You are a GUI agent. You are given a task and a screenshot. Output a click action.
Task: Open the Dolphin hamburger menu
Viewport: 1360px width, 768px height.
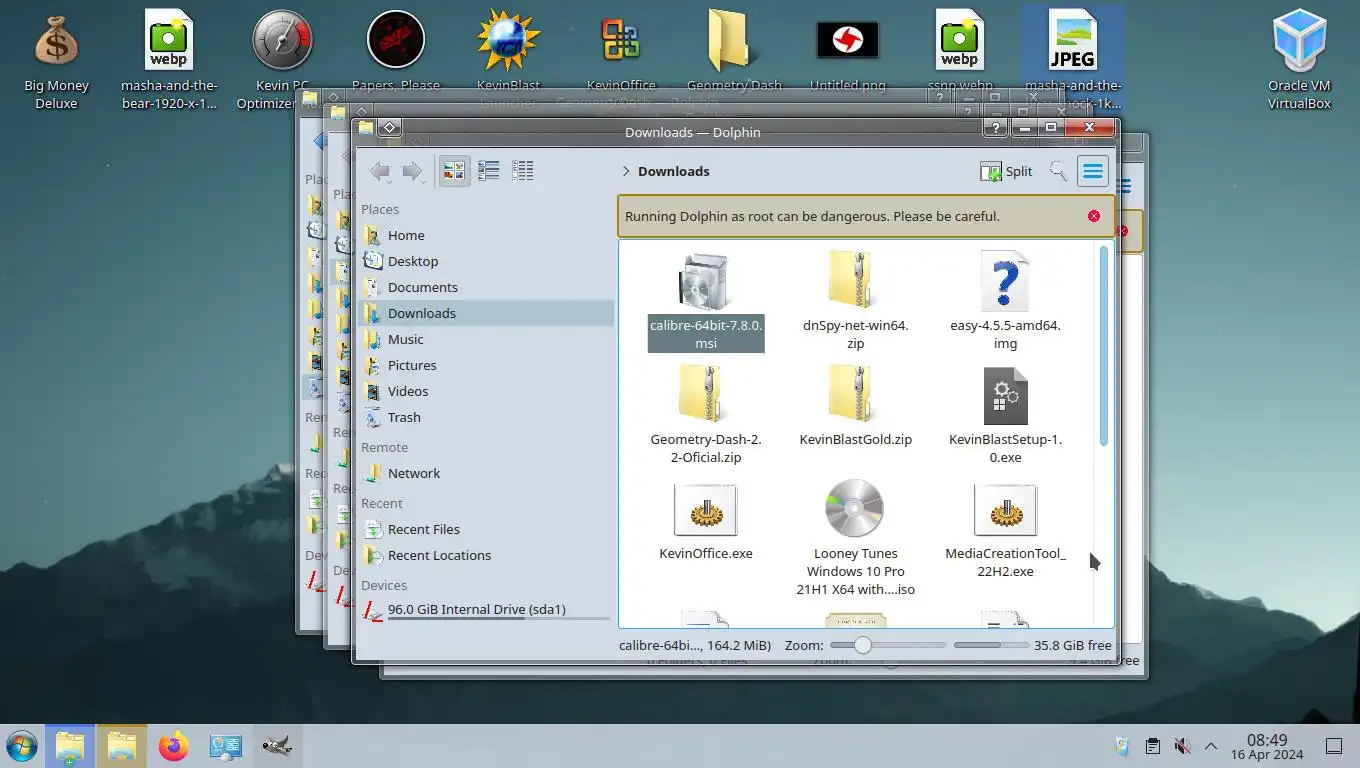click(1093, 171)
